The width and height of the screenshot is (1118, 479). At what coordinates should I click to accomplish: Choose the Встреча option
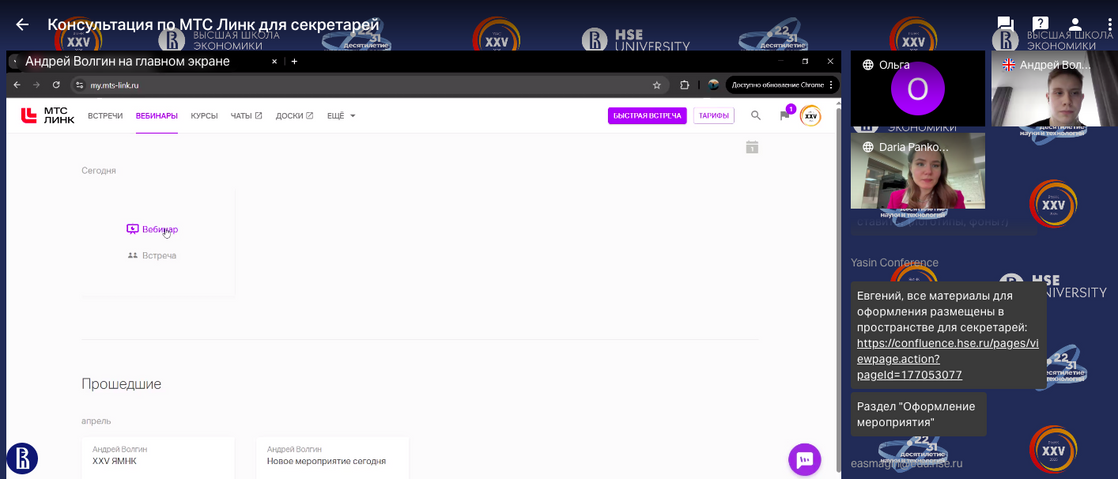pos(151,255)
